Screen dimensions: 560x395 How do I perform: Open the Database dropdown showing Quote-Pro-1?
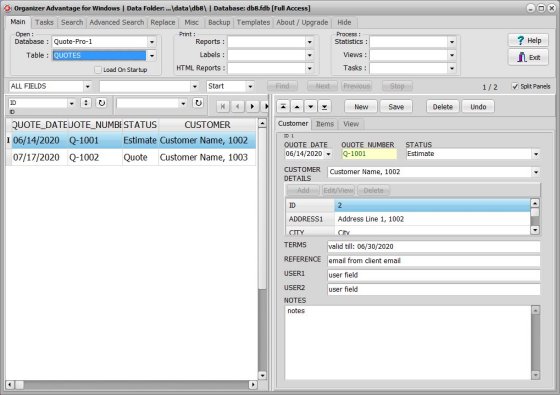[x=152, y=42]
